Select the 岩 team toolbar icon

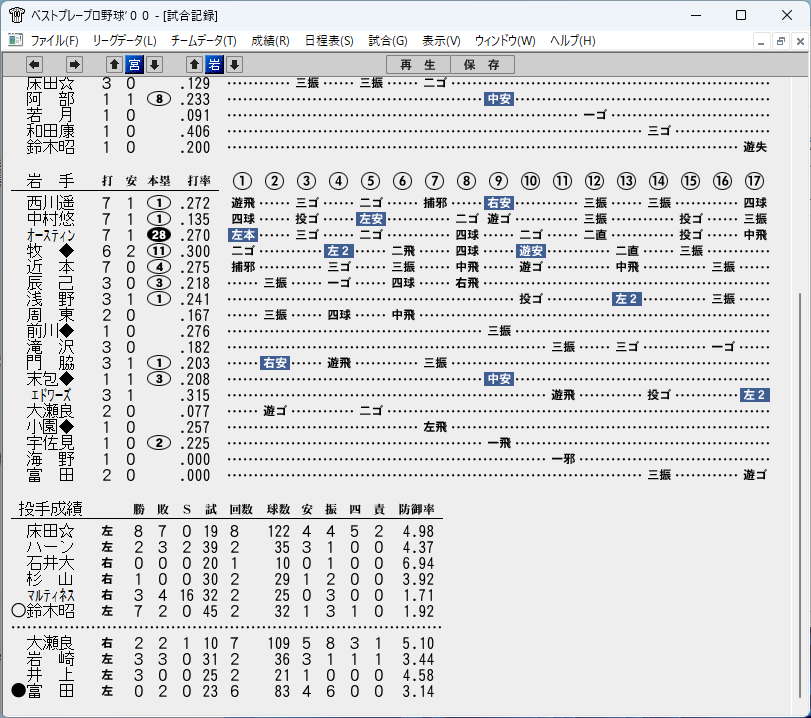coord(214,65)
